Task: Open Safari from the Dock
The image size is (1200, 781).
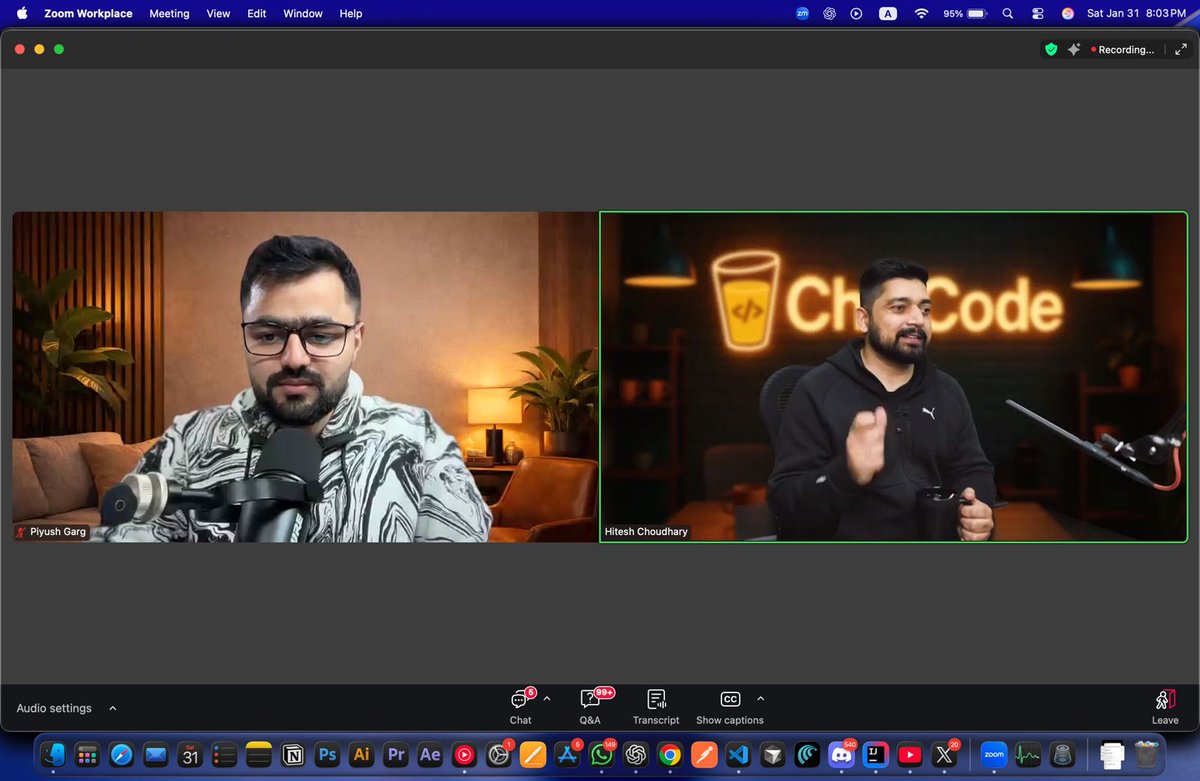Action: point(121,754)
